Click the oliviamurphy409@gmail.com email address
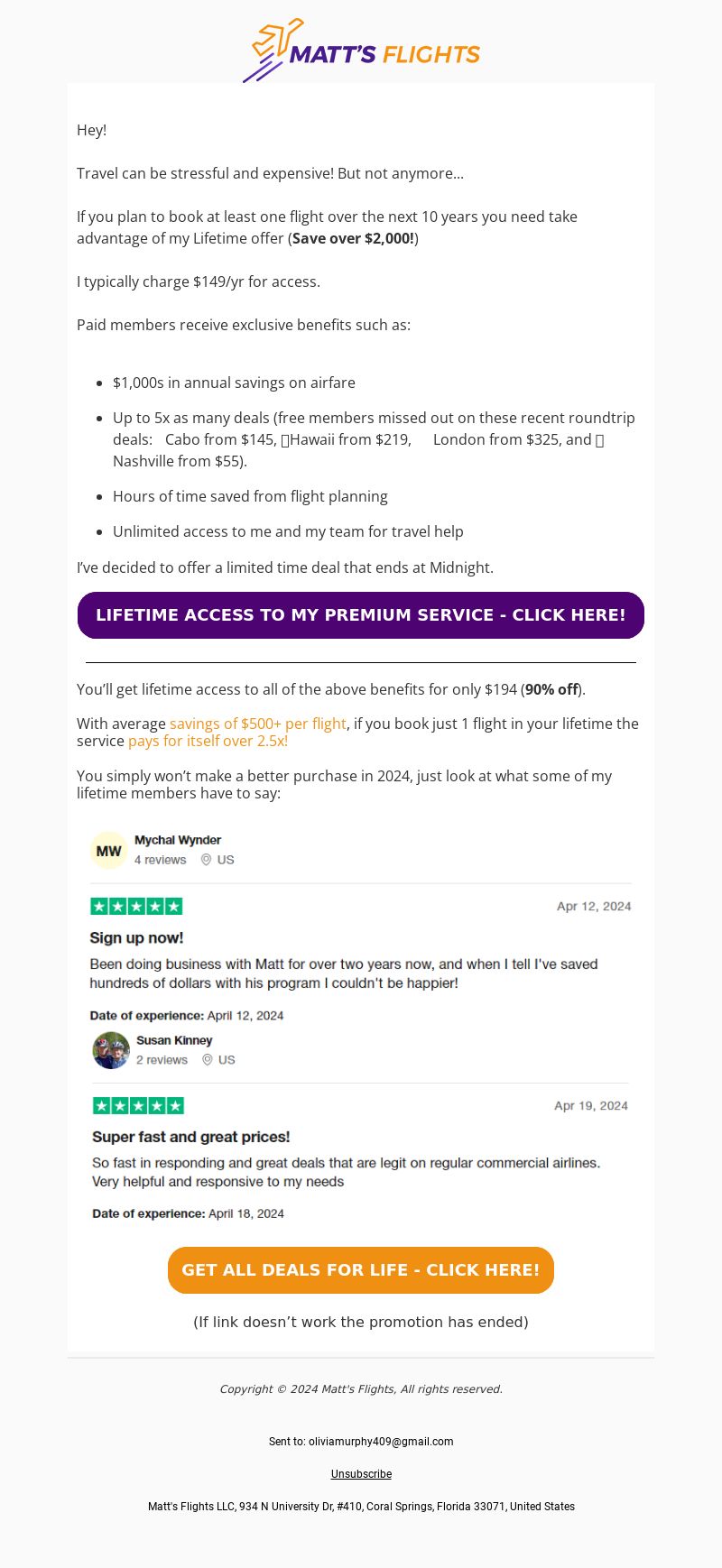Screen dimensions: 722x1568 381,1442
